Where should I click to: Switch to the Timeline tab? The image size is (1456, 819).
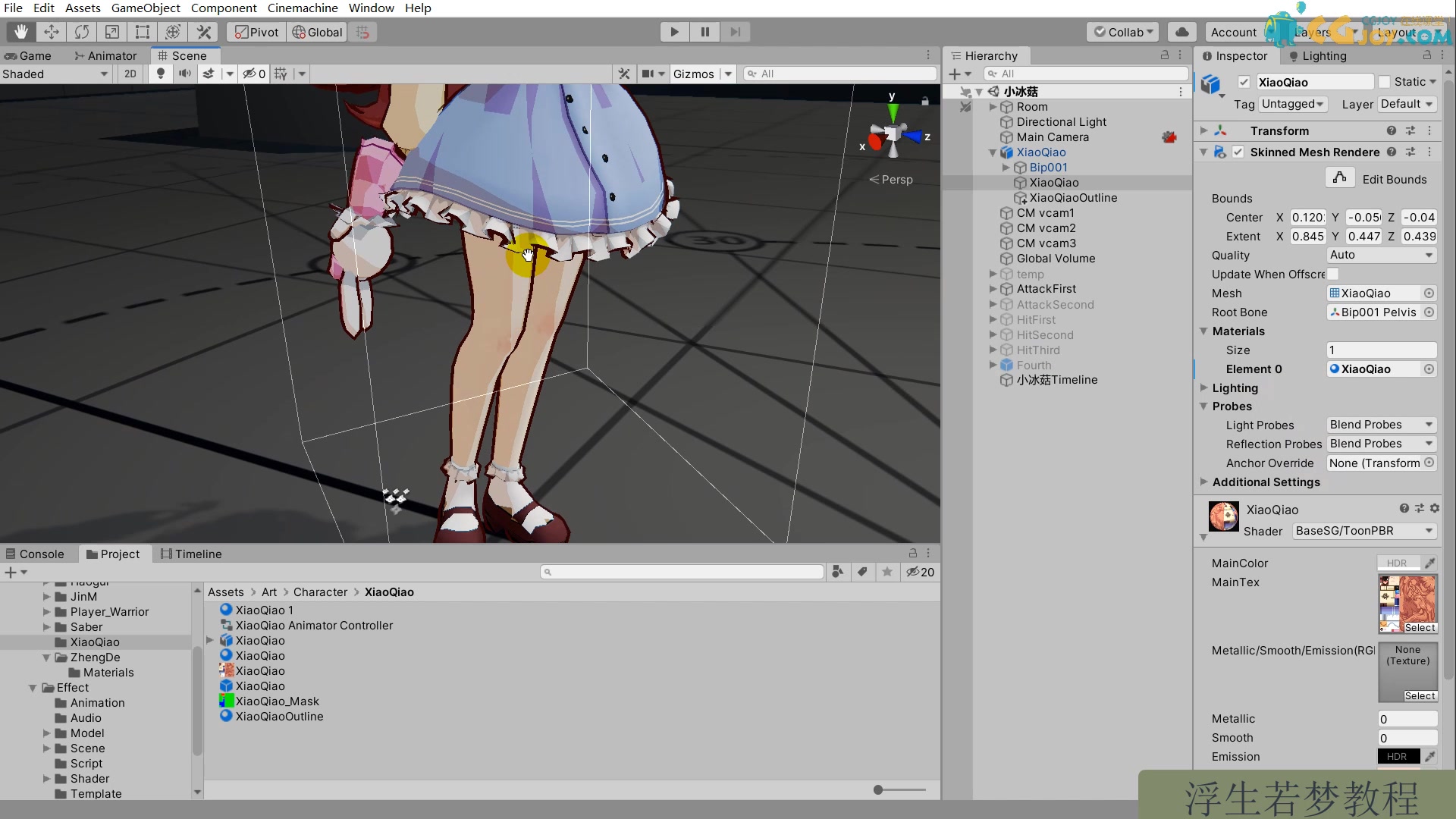coord(191,554)
